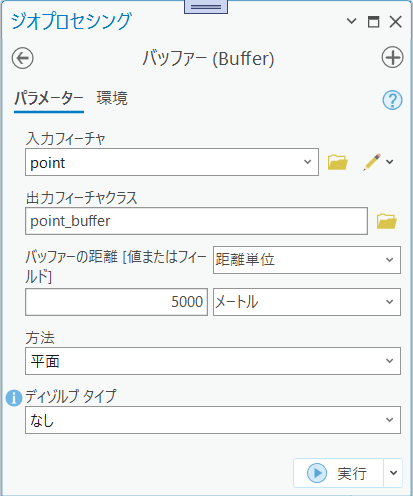Click the pencil draw-features icon
The height and width of the screenshot is (496, 413).
[372, 162]
